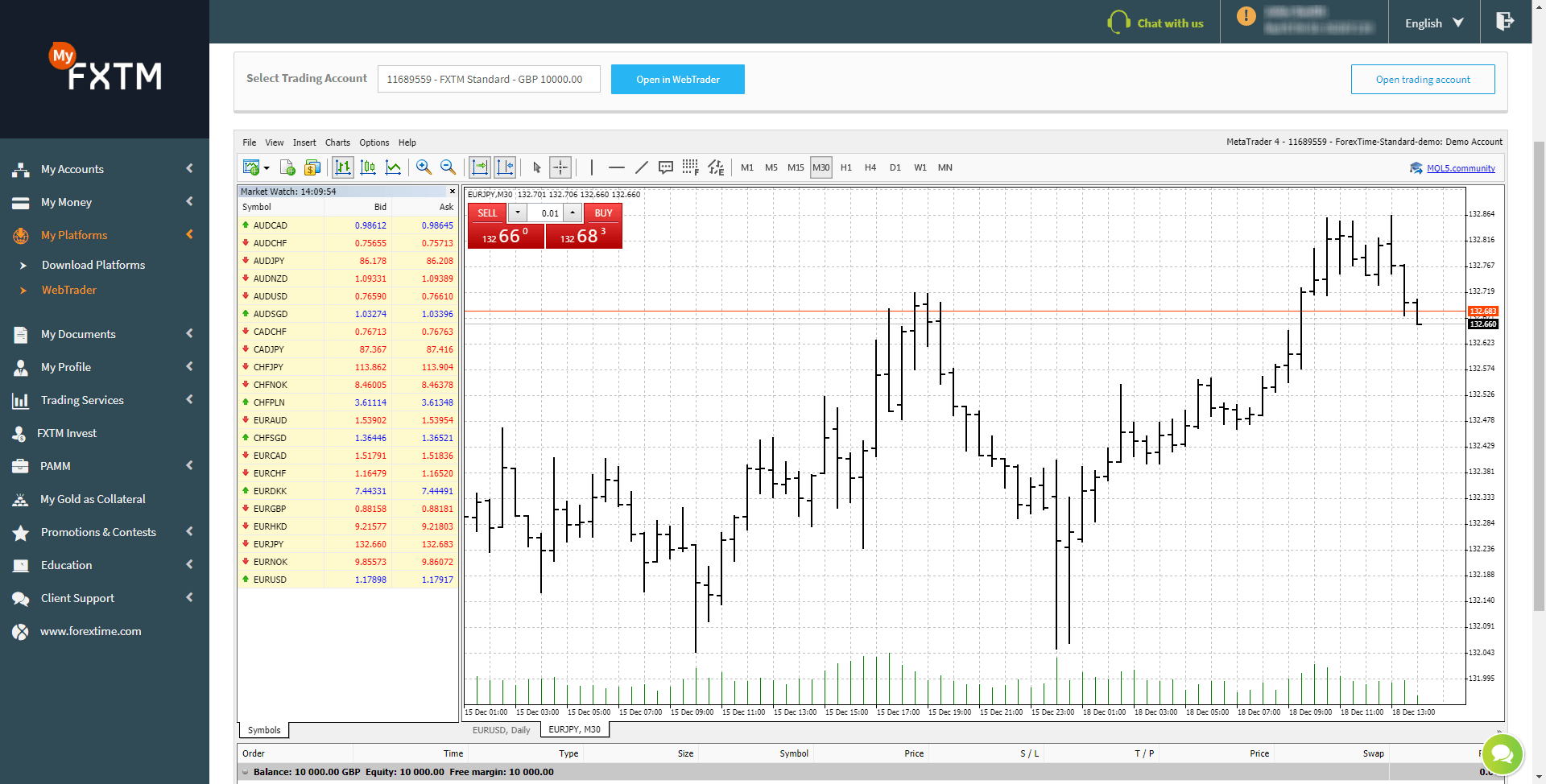
Task: Select the cursor pointer tool
Action: pyautogui.click(x=537, y=167)
